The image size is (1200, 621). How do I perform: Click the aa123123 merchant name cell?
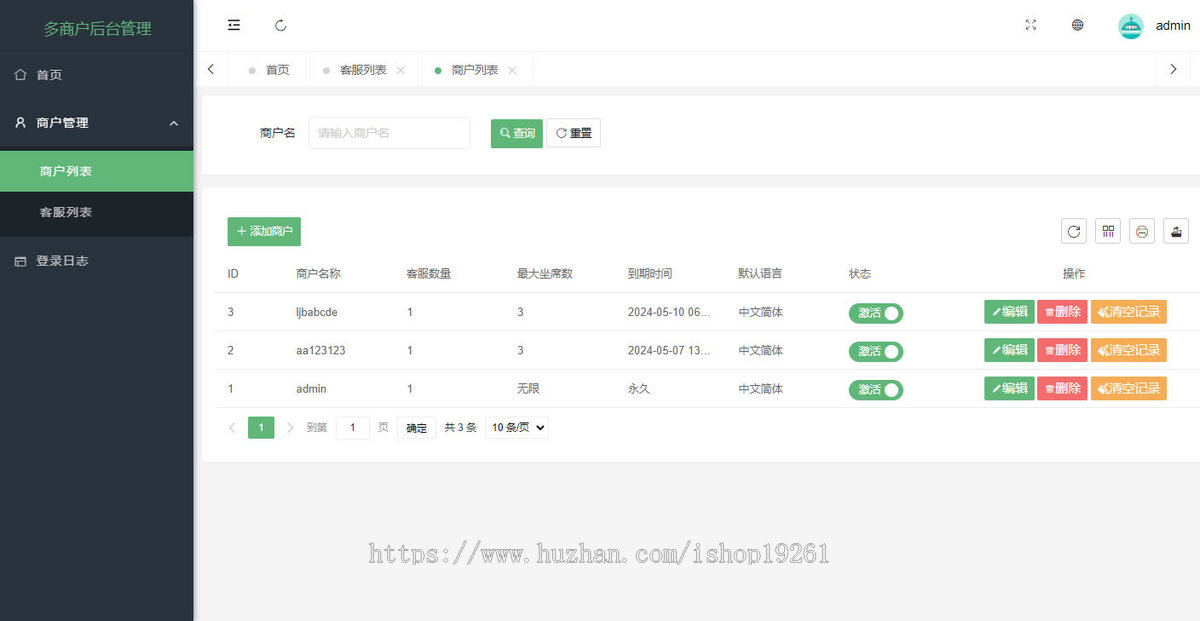321,350
